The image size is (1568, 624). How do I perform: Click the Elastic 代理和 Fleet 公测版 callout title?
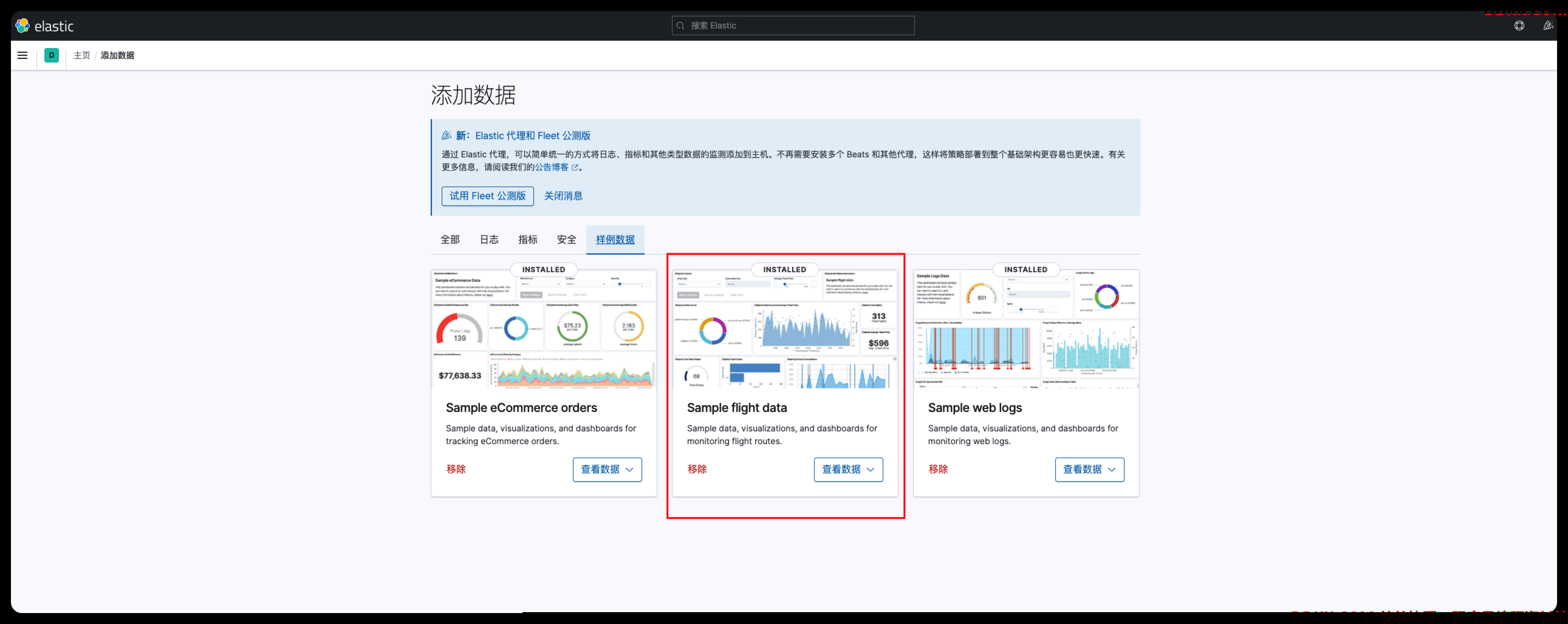pyautogui.click(x=532, y=136)
